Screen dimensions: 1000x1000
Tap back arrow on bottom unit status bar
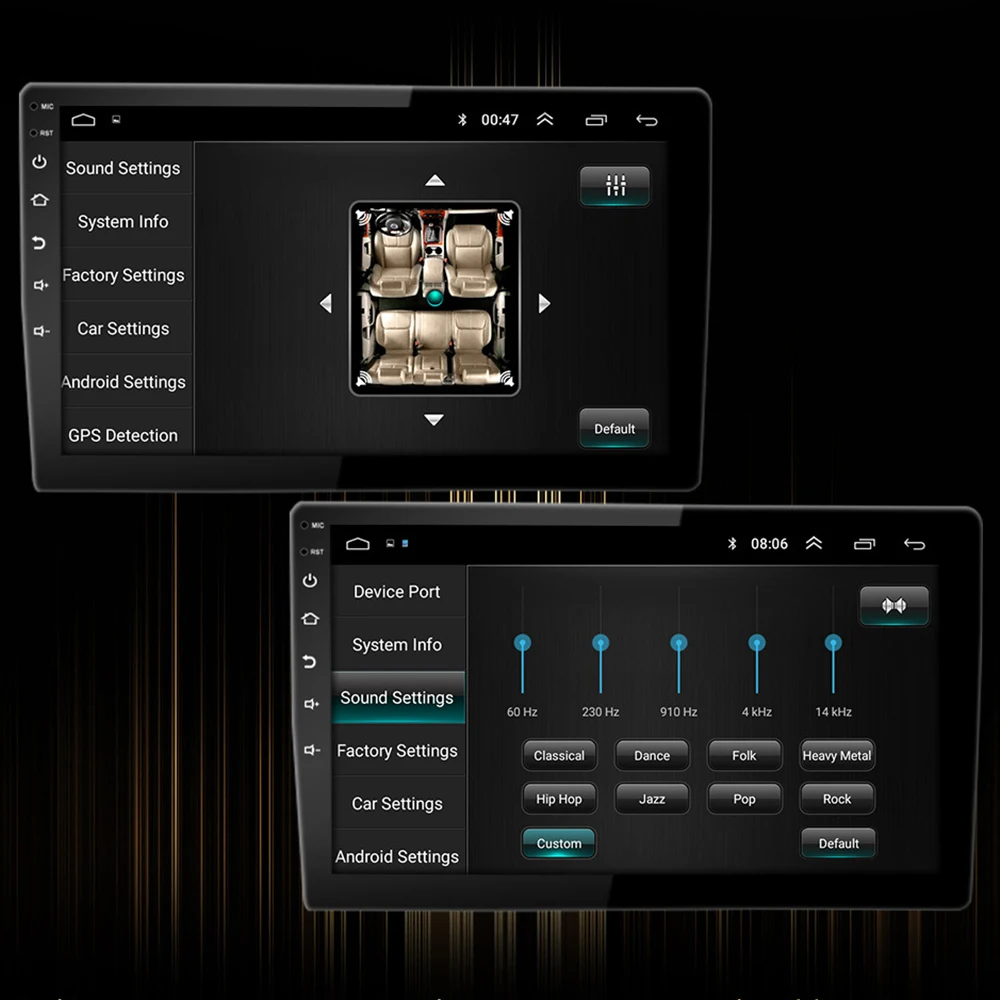pos(915,544)
